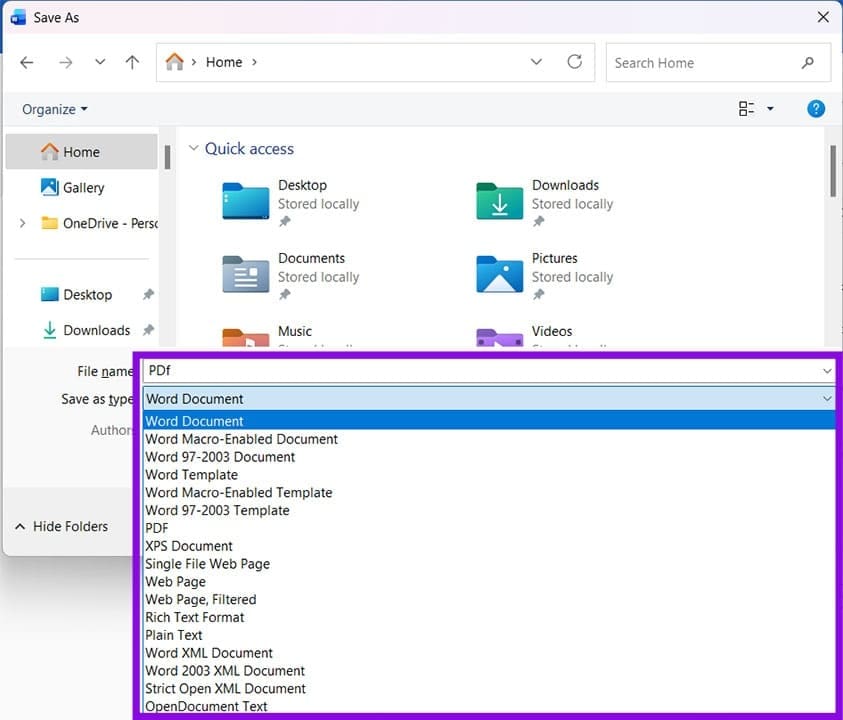Open recent locations chevron next to forward arrow
The height and width of the screenshot is (720, 843).
(100, 62)
